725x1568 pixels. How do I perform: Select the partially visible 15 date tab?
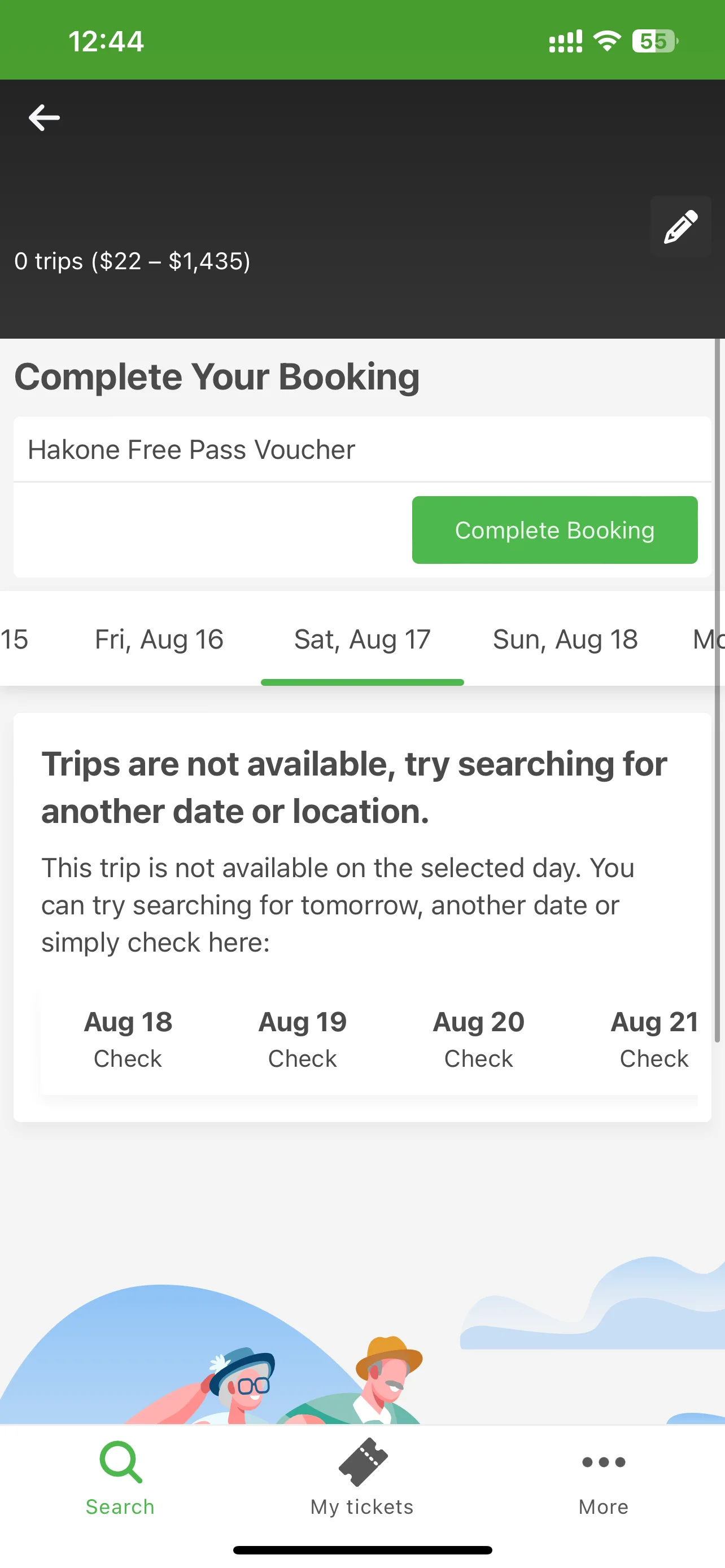15,639
